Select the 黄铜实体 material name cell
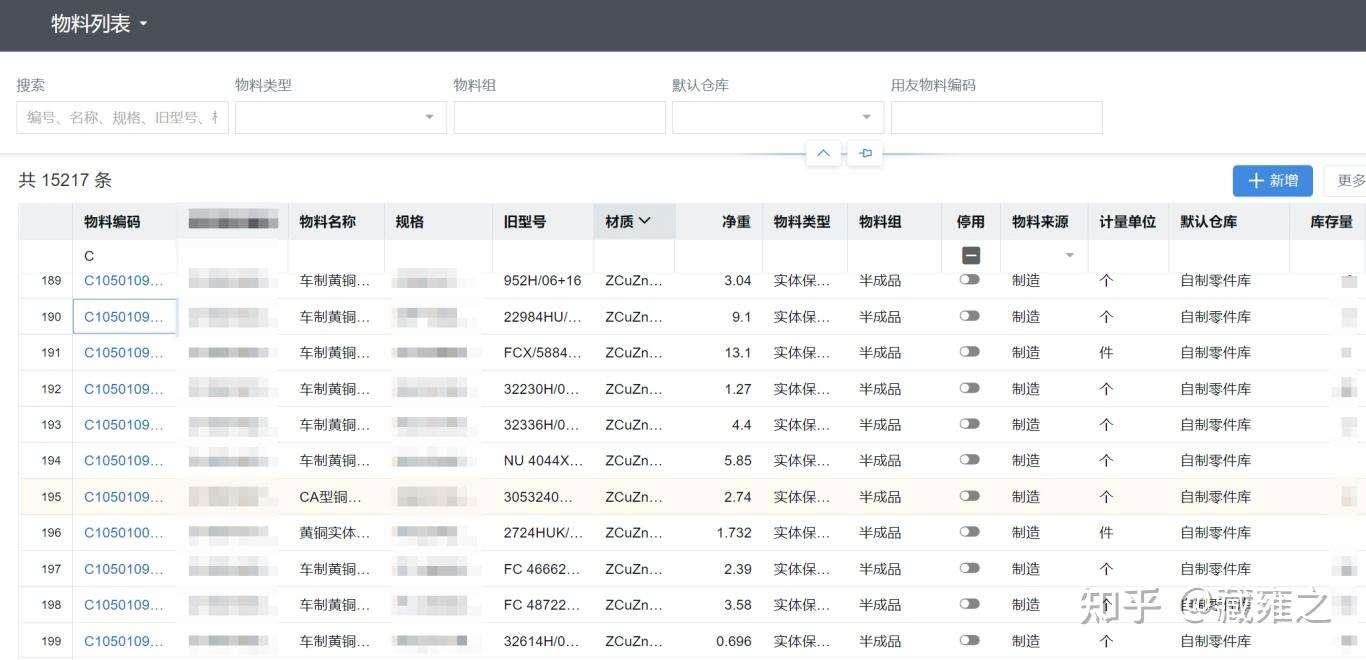This screenshot has height=660, width=1366. point(336,533)
